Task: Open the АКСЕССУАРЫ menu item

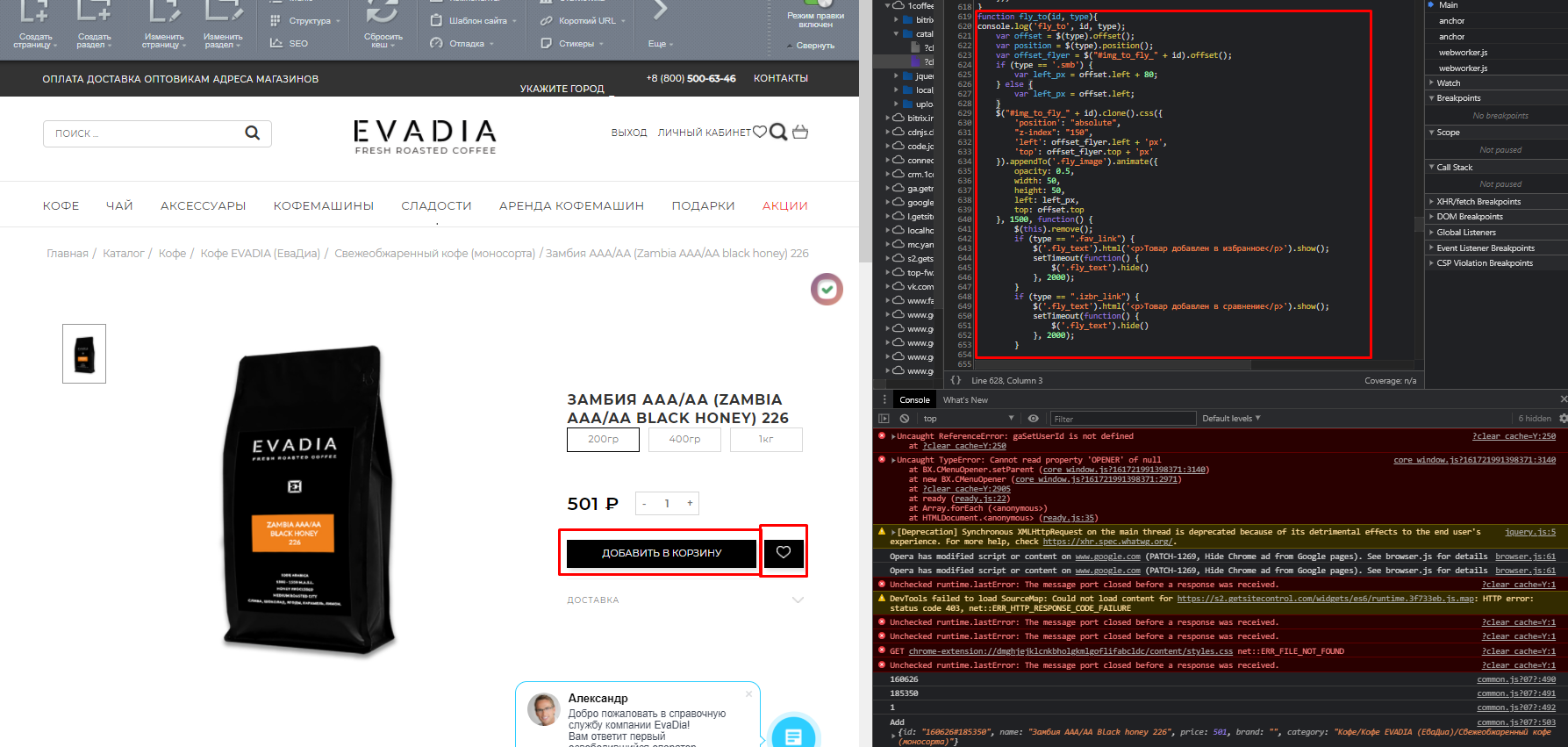Action: 203,205
